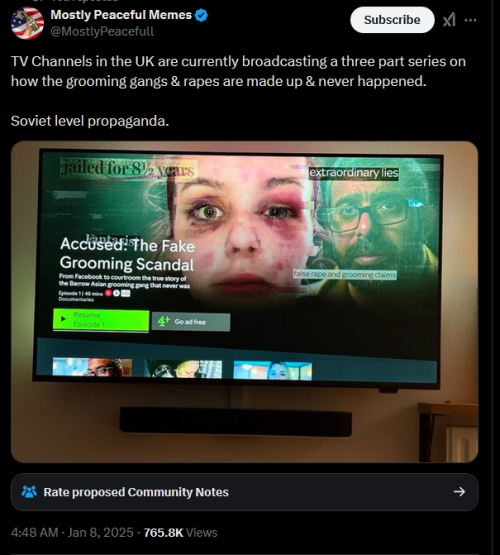500x555 pixels.
Task: Open the attached TV photo
Action: [245, 302]
